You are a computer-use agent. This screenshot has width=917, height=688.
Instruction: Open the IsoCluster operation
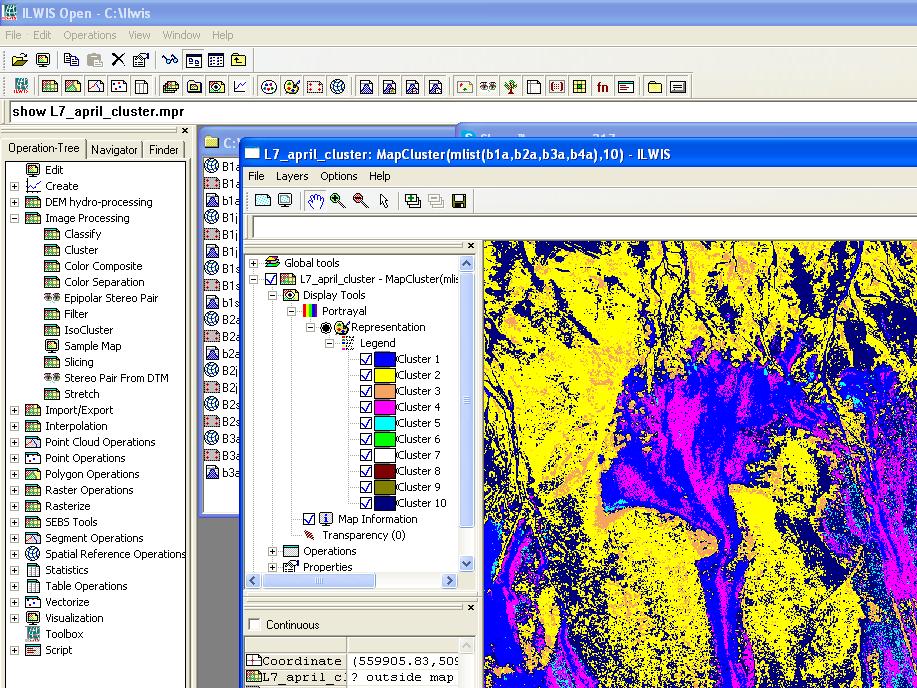pyautogui.click(x=88, y=330)
